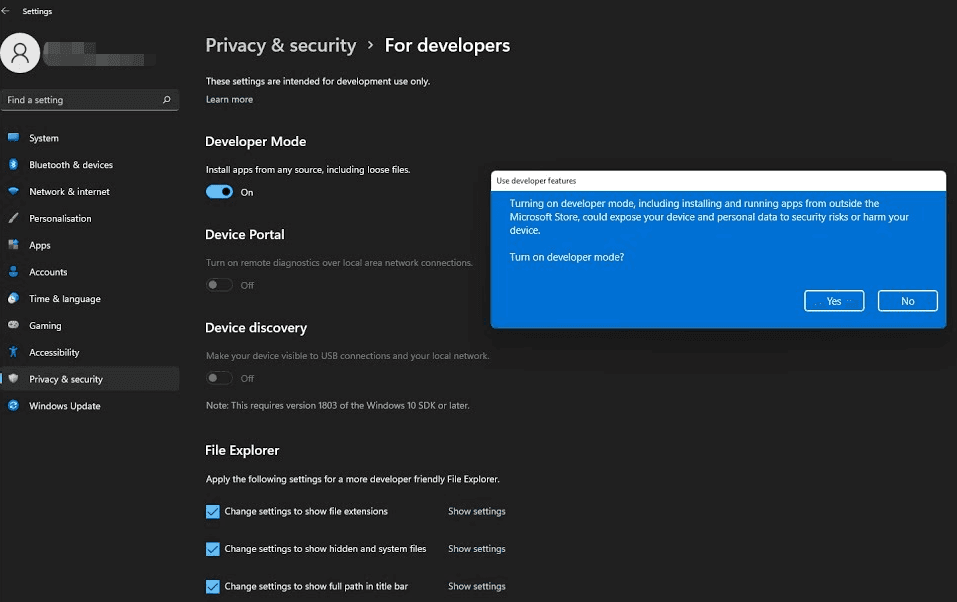Image resolution: width=957 pixels, height=602 pixels.
Task: Click the Personalisation brush icon
Action: pyautogui.click(x=13, y=218)
